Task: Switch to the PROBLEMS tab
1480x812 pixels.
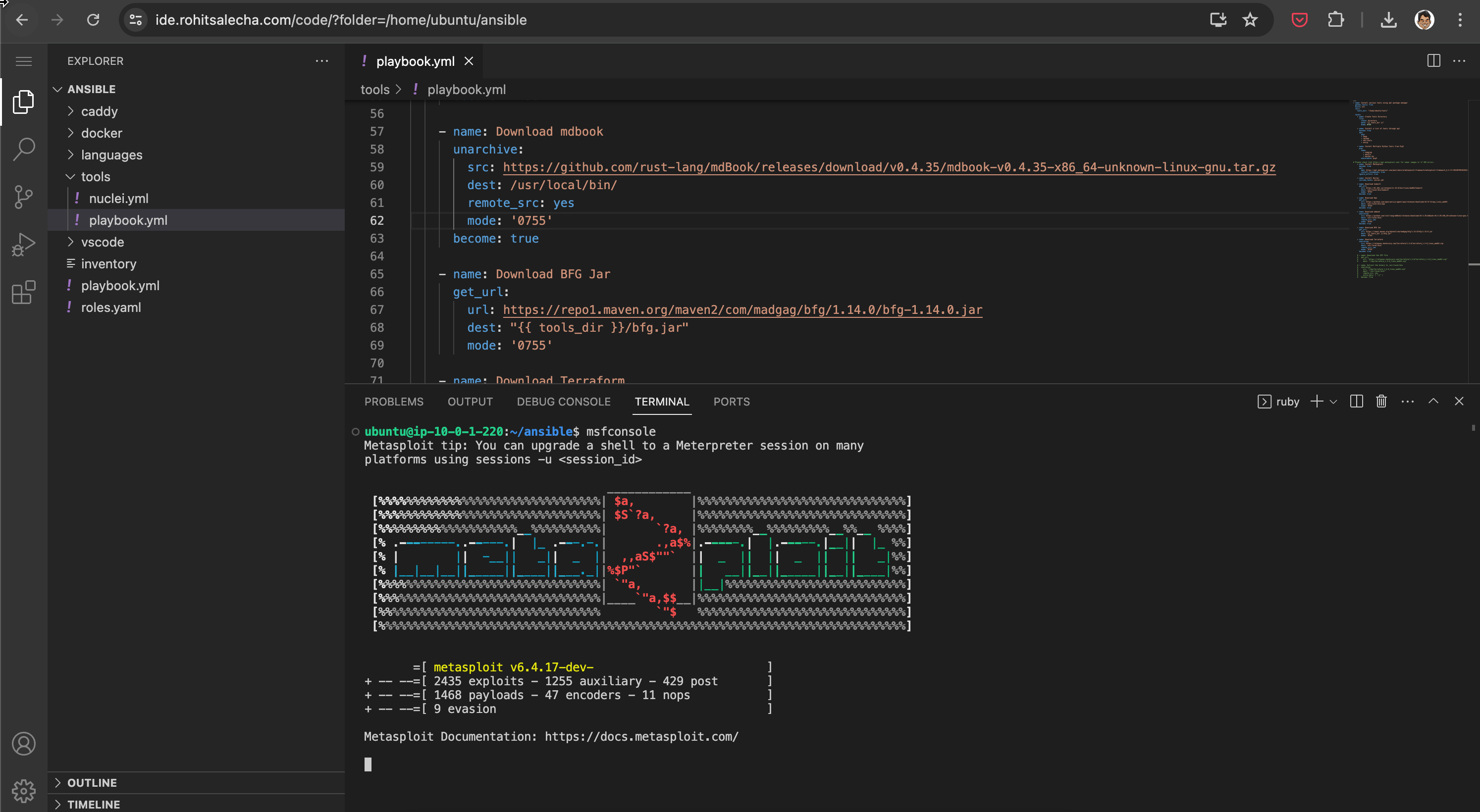Action: pos(394,402)
